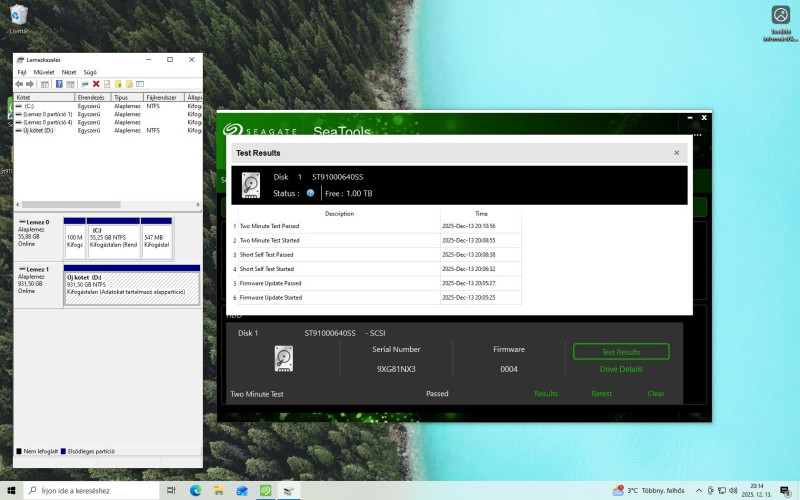Click the Típus column header
Screen dimensions: 800x500
point(127,97)
